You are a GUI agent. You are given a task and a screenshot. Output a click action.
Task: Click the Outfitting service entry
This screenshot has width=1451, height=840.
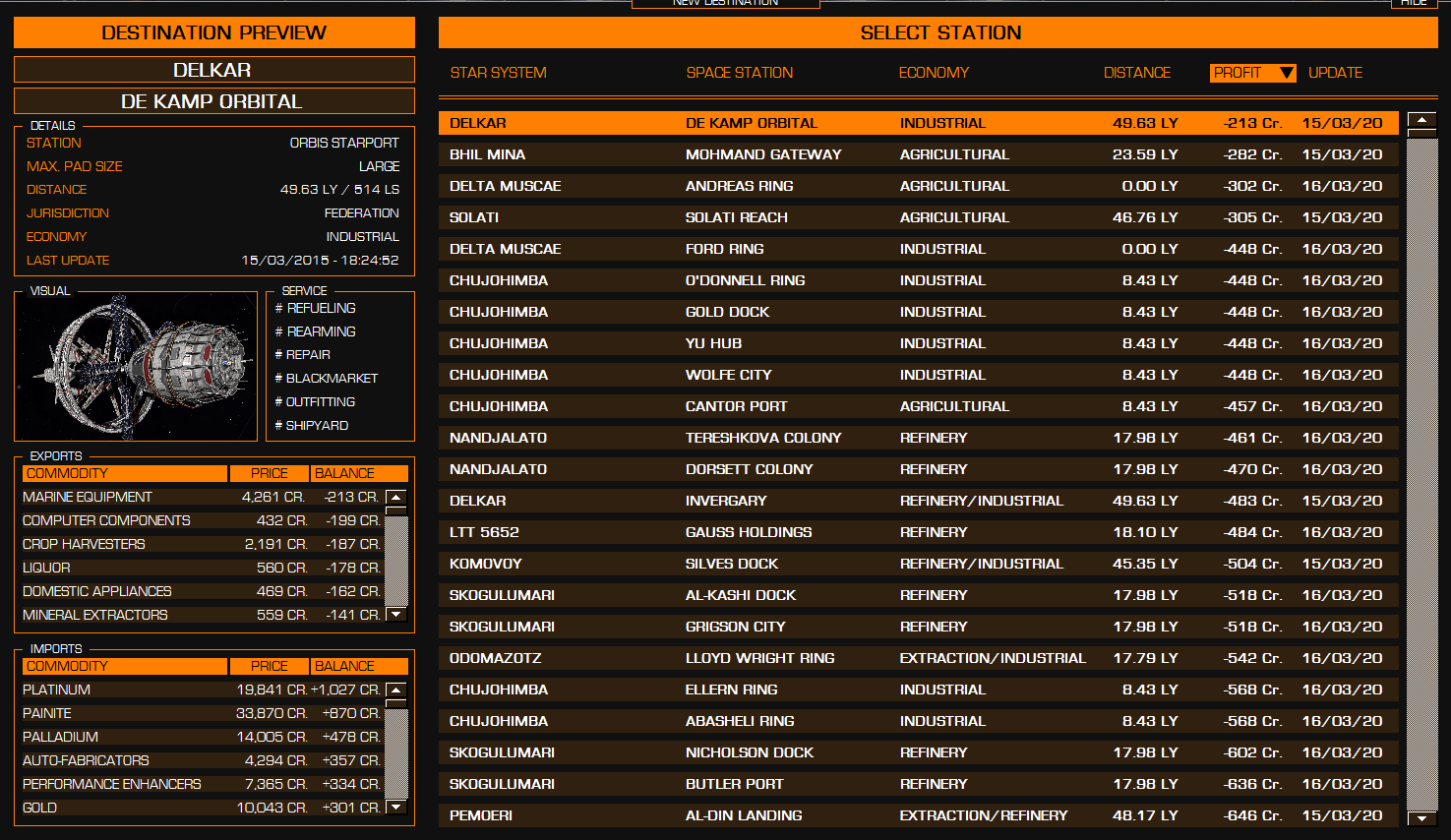click(x=315, y=401)
